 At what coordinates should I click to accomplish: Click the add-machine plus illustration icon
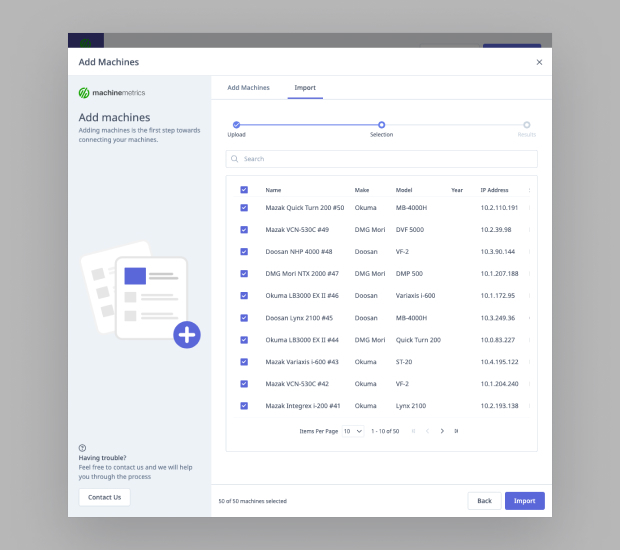186,335
